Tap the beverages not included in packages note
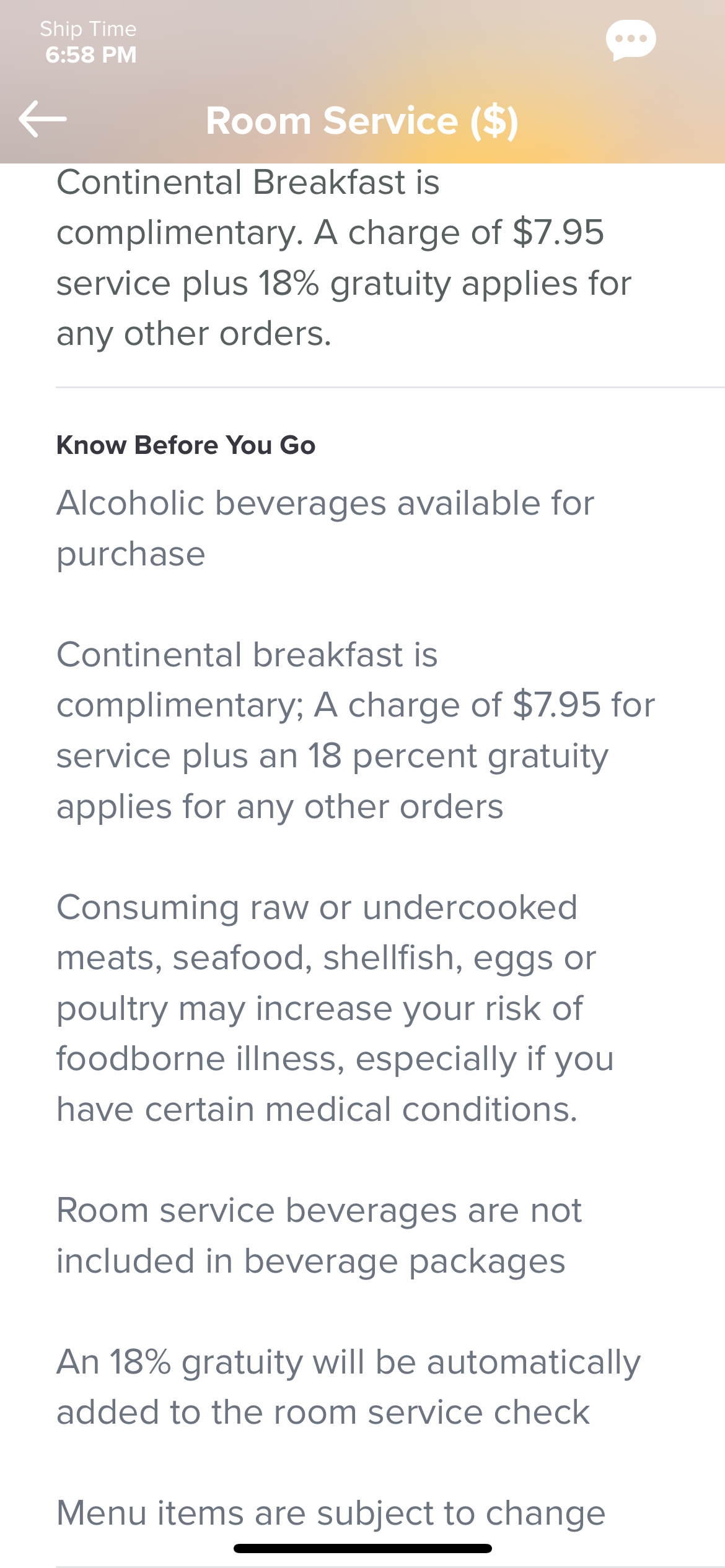The width and height of the screenshot is (725, 1568). point(319,1235)
